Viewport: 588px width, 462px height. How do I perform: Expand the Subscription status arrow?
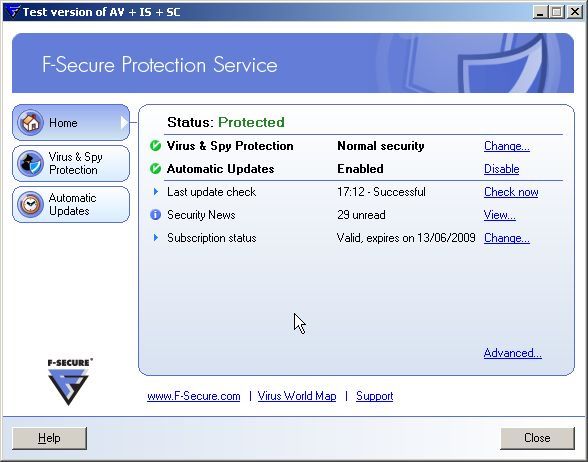pos(156,237)
